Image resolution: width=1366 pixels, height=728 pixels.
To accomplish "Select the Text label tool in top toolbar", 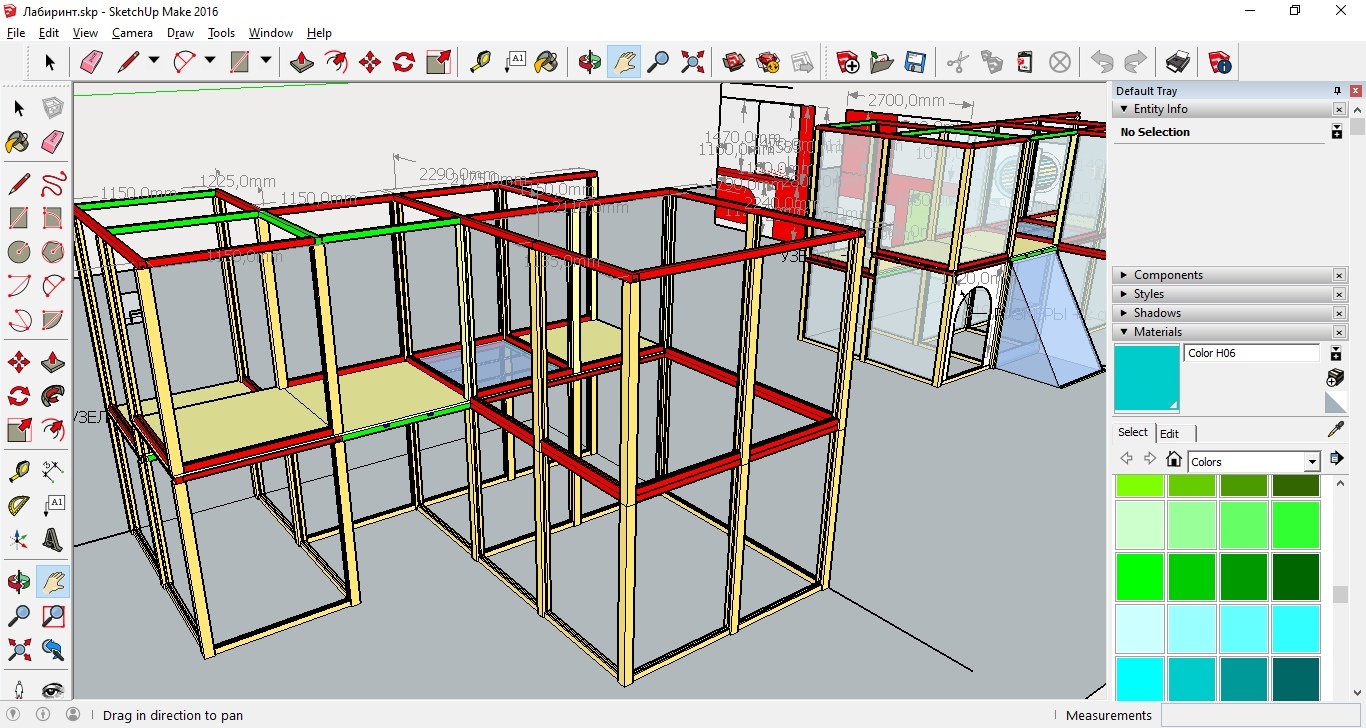I will (515, 62).
